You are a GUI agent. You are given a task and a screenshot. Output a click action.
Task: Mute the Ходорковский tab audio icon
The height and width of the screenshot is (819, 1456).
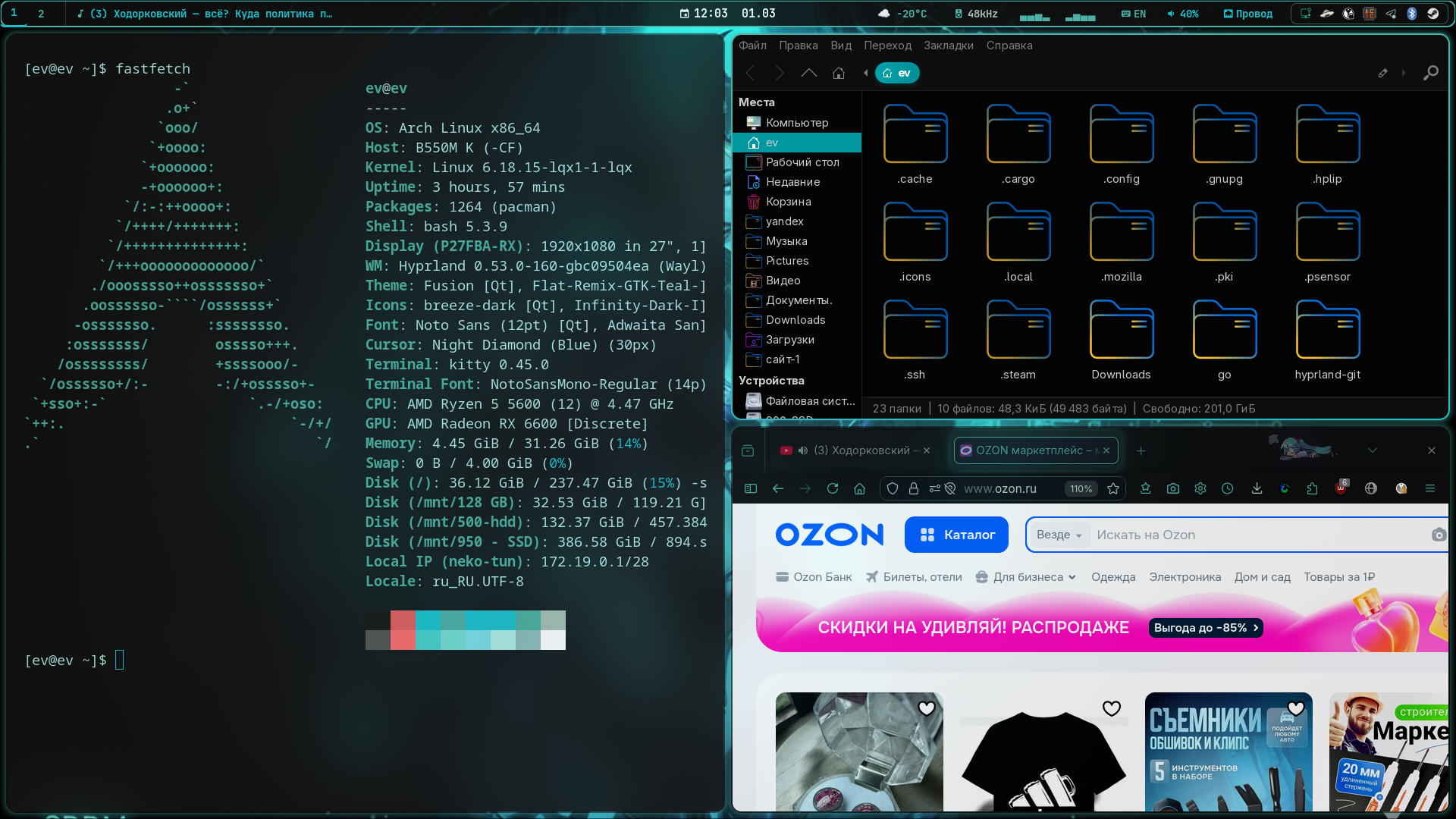(803, 450)
